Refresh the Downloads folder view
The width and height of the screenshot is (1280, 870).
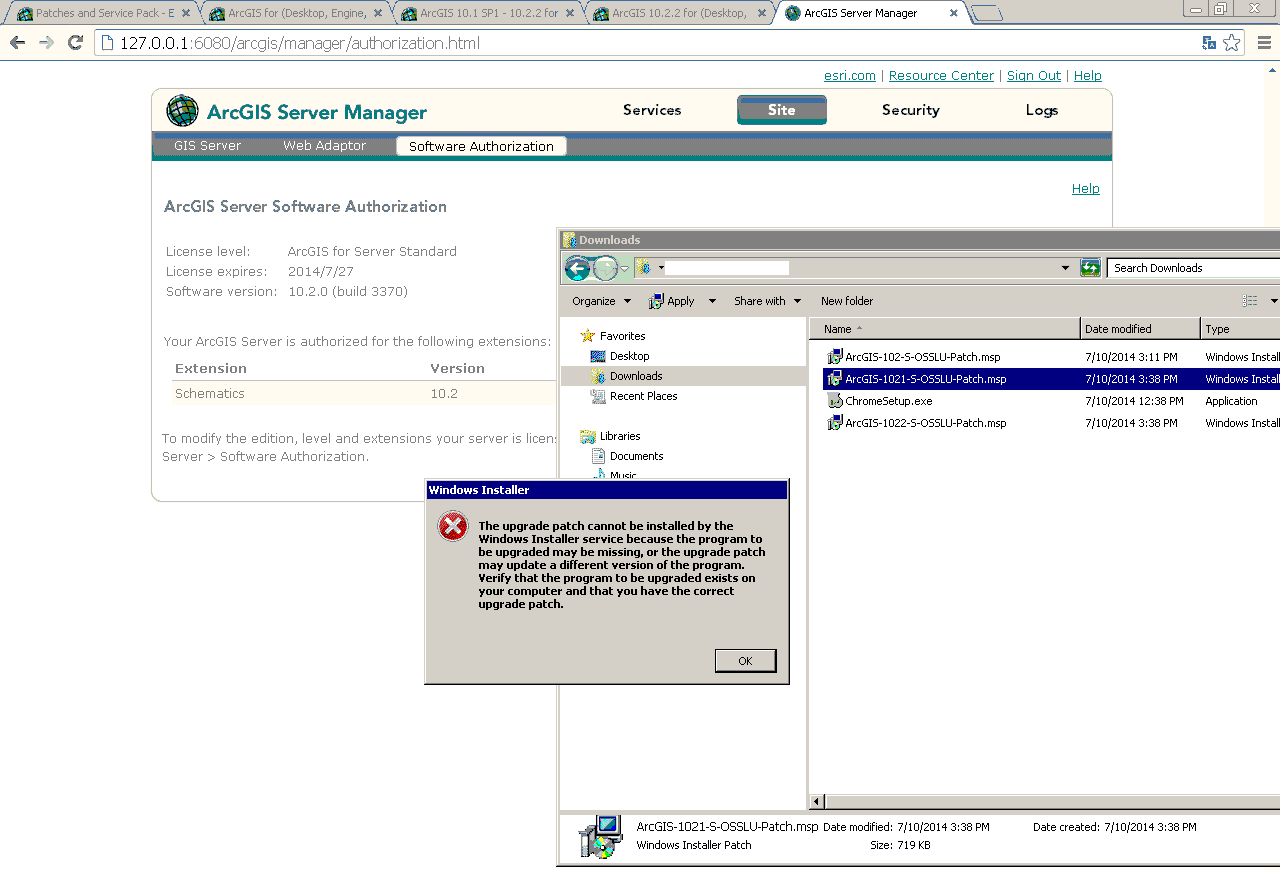coord(1090,268)
